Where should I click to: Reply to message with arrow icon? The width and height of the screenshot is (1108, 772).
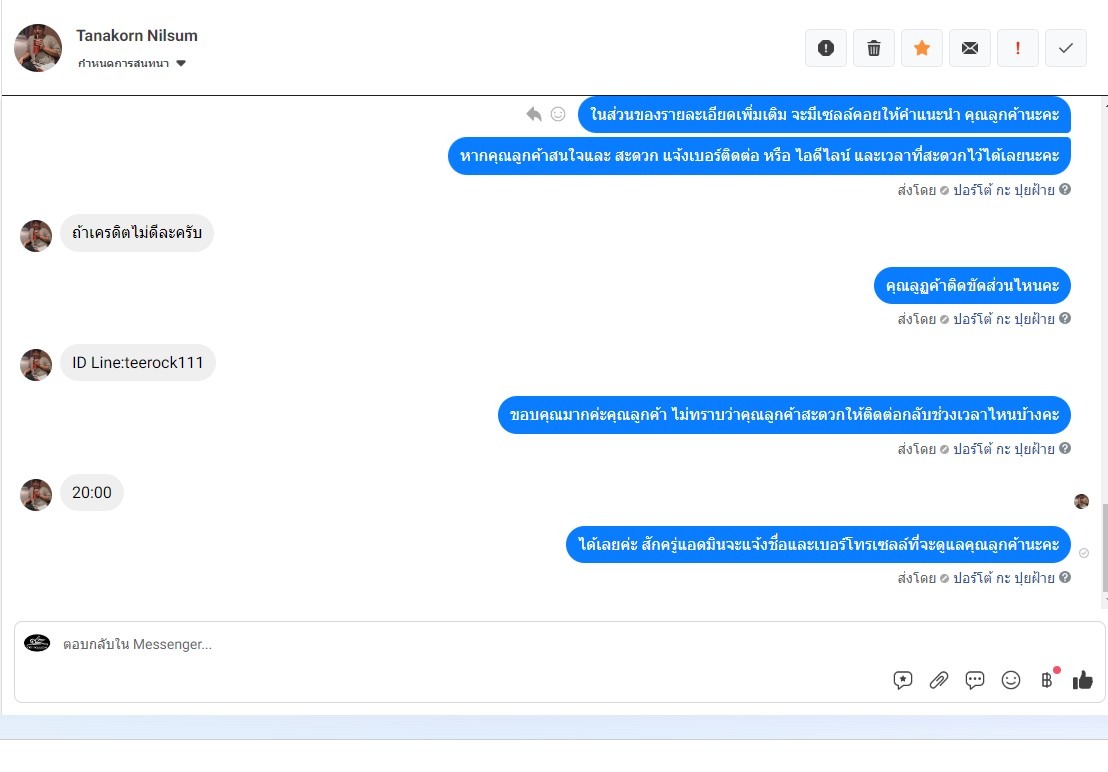coord(534,114)
